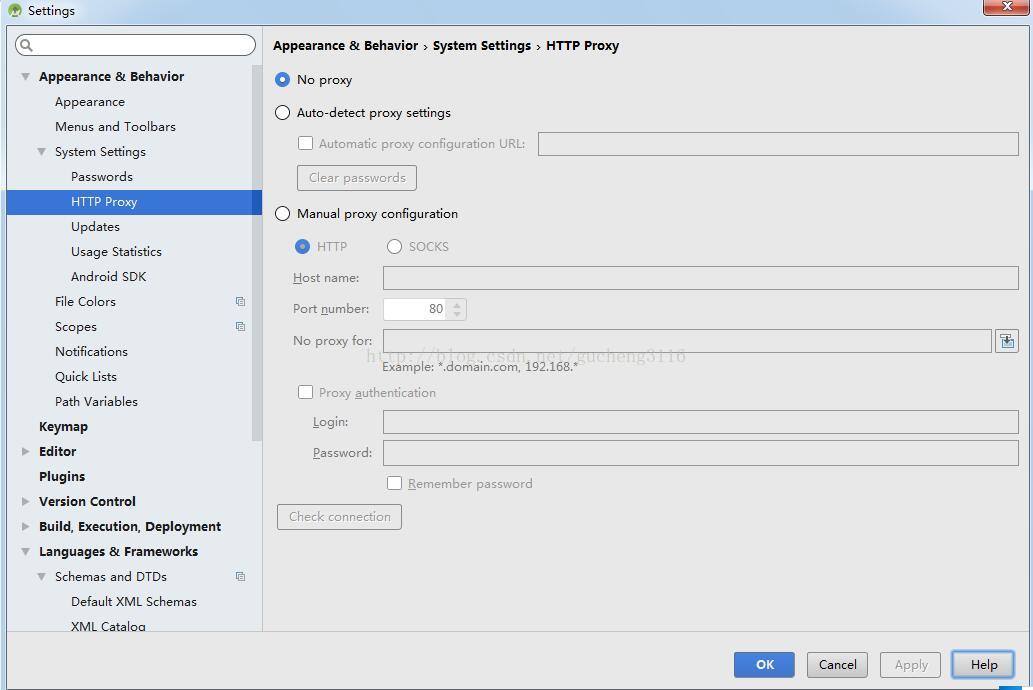This screenshot has height=690, width=1033.
Task: Click the Cancel button
Action: [x=837, y=664]
